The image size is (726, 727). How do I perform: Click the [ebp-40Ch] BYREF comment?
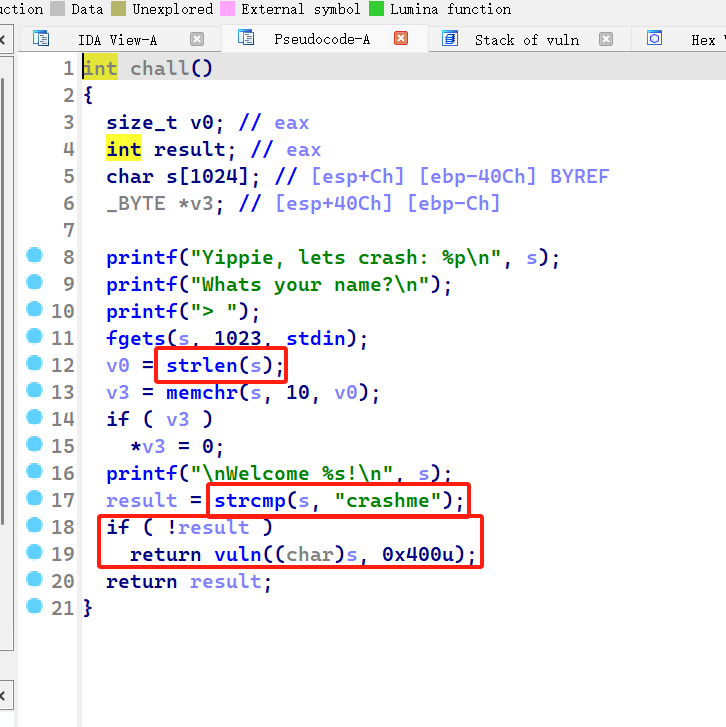(x=514, y=176)
